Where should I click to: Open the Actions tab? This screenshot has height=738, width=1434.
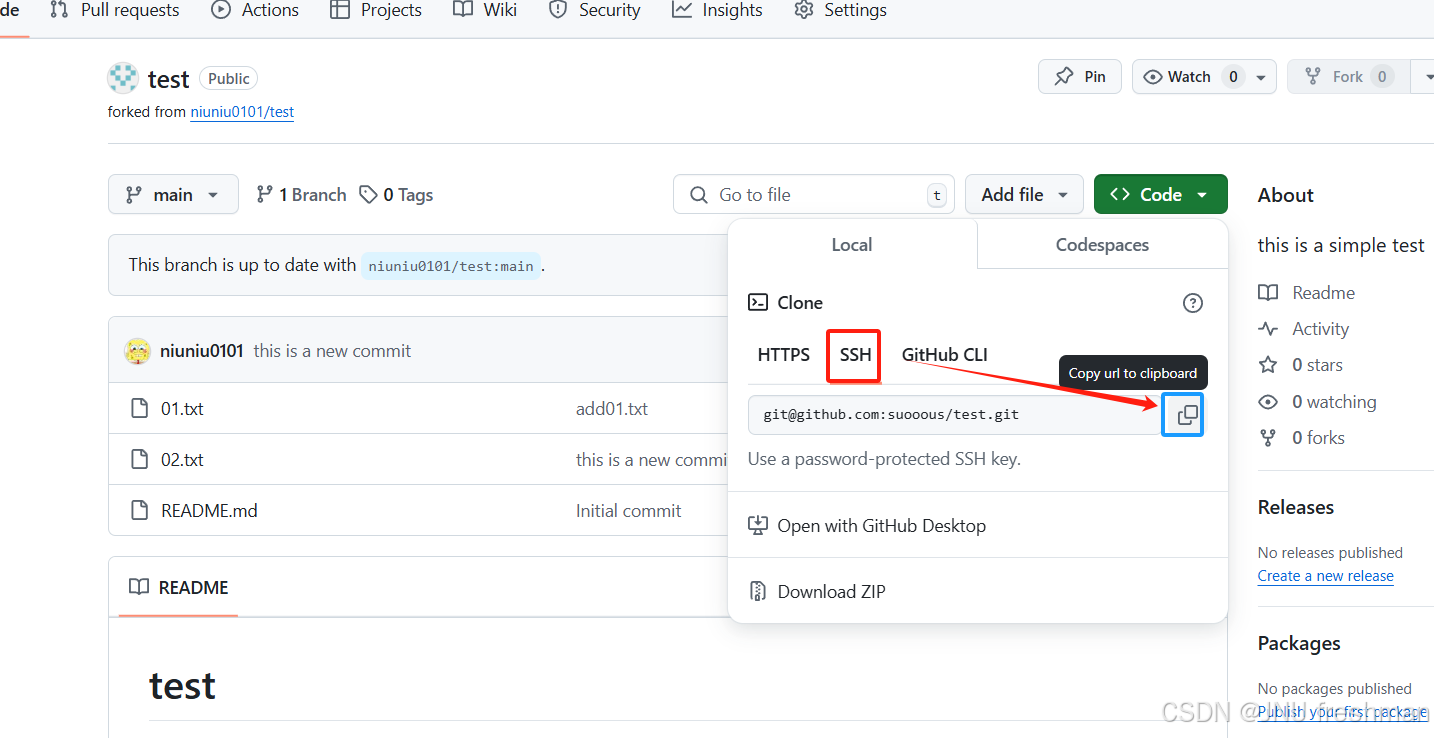[x=255, y=10]
